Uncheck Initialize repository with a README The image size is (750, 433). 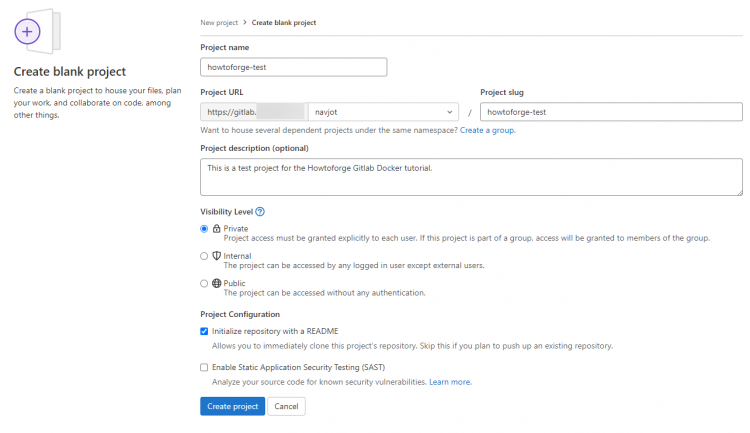point(204,331)
